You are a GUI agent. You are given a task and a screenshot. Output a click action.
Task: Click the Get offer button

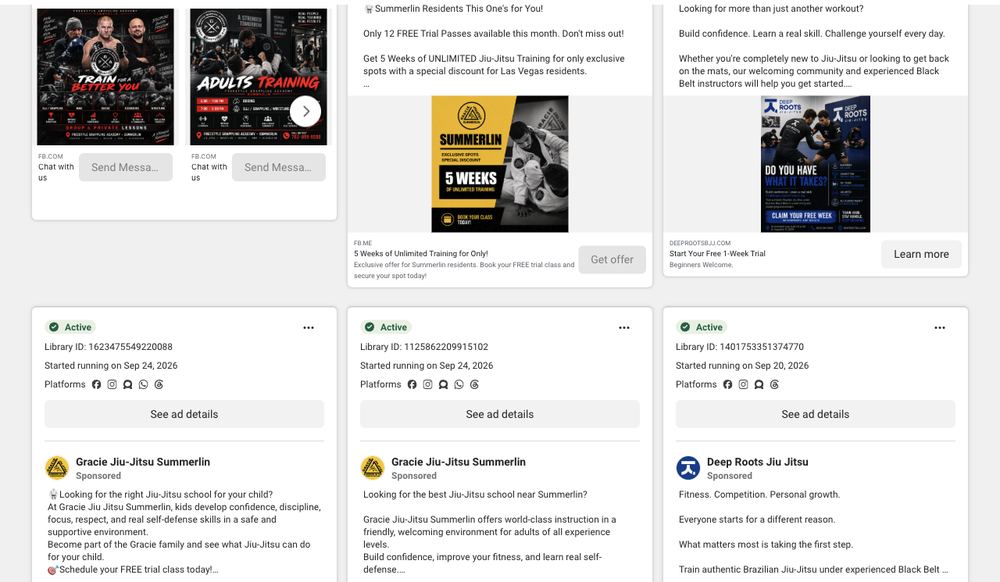coord(612,259)
